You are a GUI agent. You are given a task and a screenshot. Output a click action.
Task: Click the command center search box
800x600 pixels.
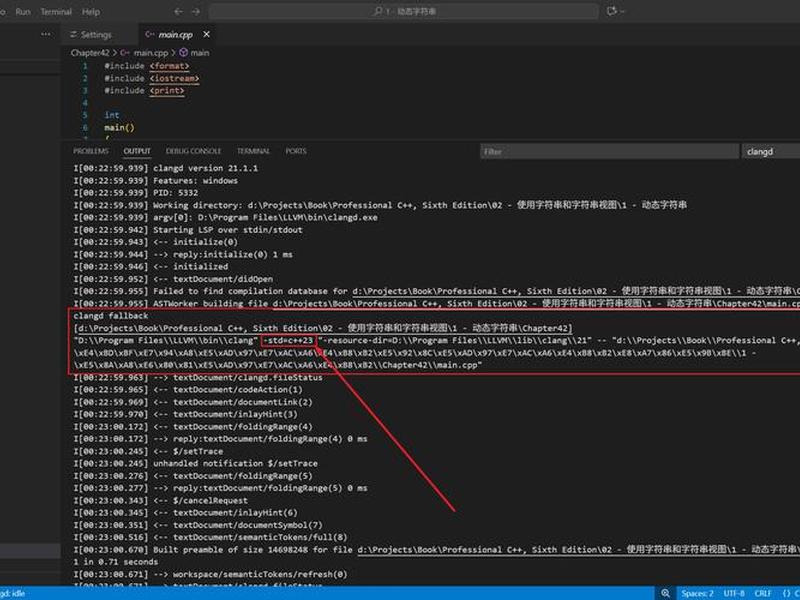click(x=404, y=11)
